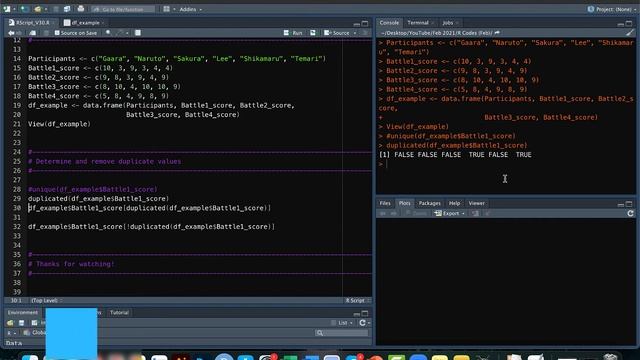The width and height of the screenshot is (640, 360).
Task: Click the back navigation arrow in editor
Action: coord(11,33)
